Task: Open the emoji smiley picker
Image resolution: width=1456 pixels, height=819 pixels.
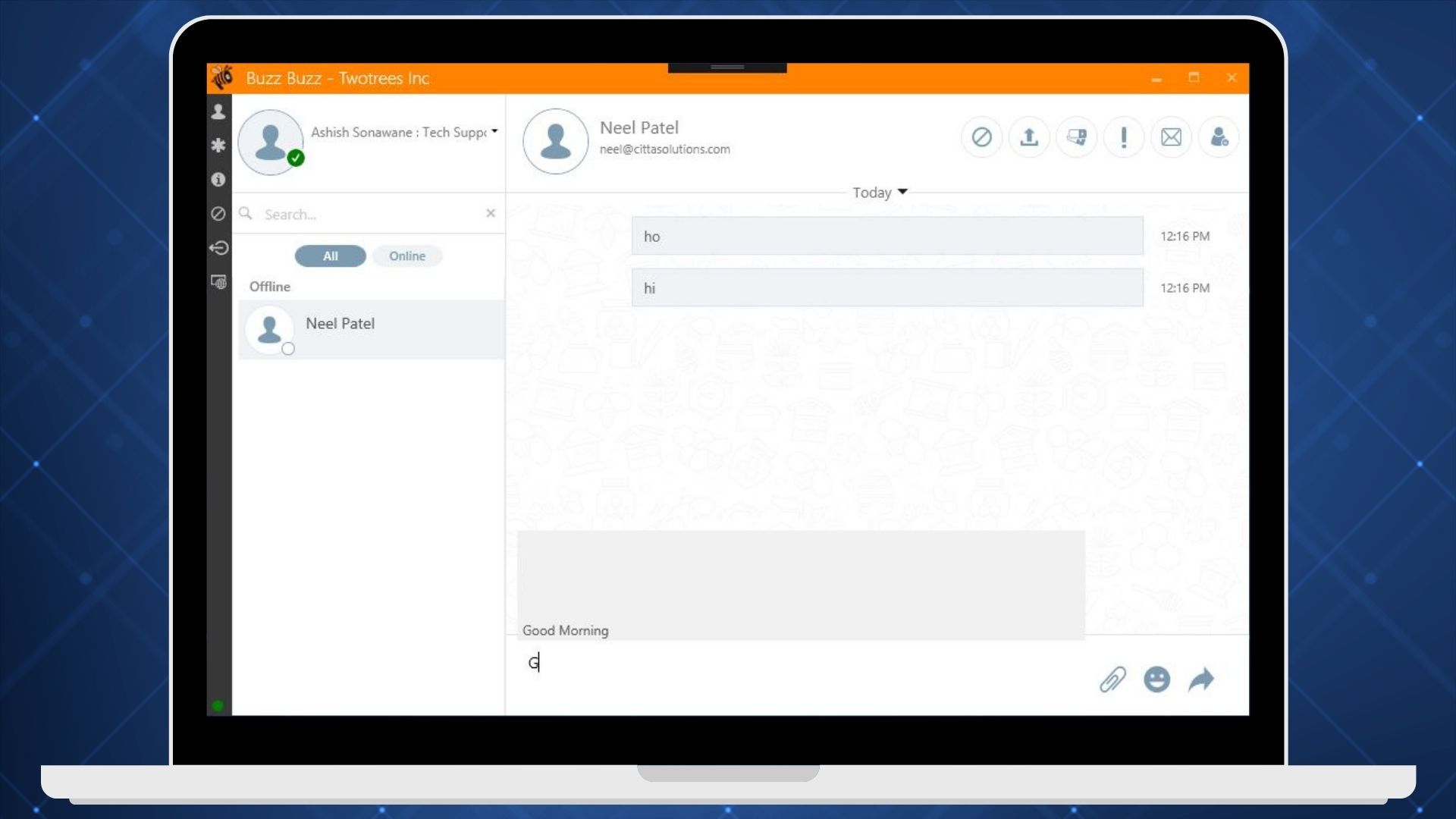Action: pos(1157,679)
